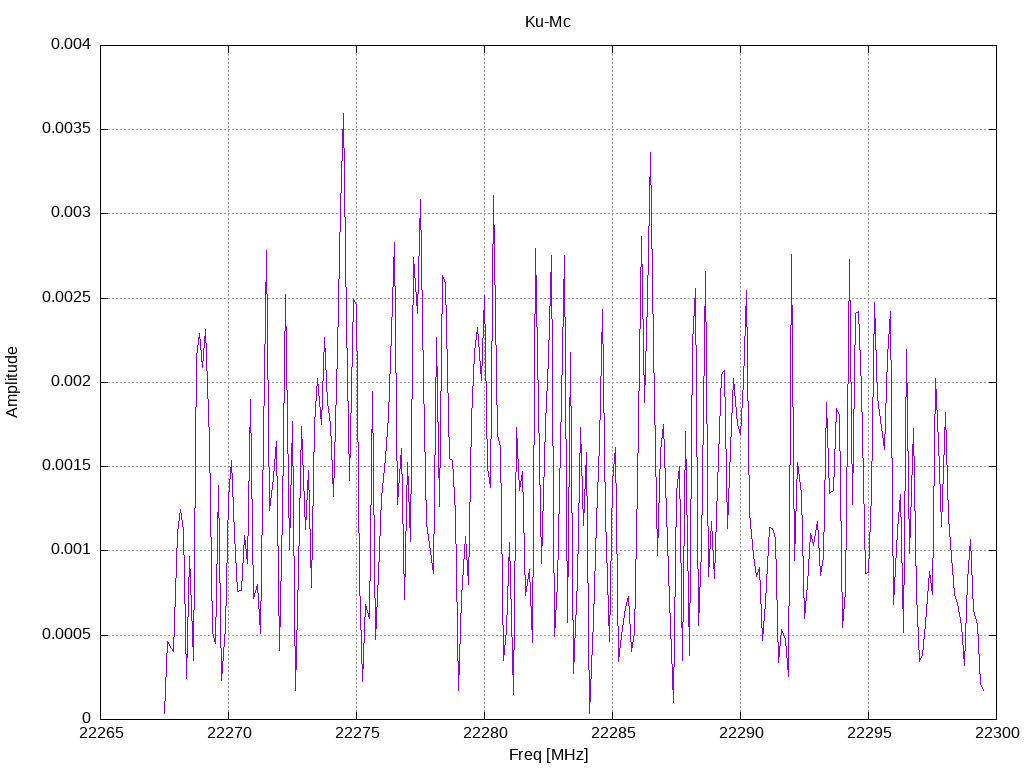
Task: Click the highest spectrum peak near 22274.5 MHz
Action: [x=344, y=114]
